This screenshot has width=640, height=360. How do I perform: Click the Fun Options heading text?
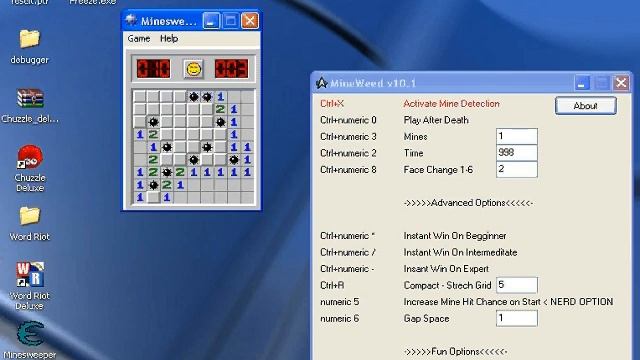[456, 351]
